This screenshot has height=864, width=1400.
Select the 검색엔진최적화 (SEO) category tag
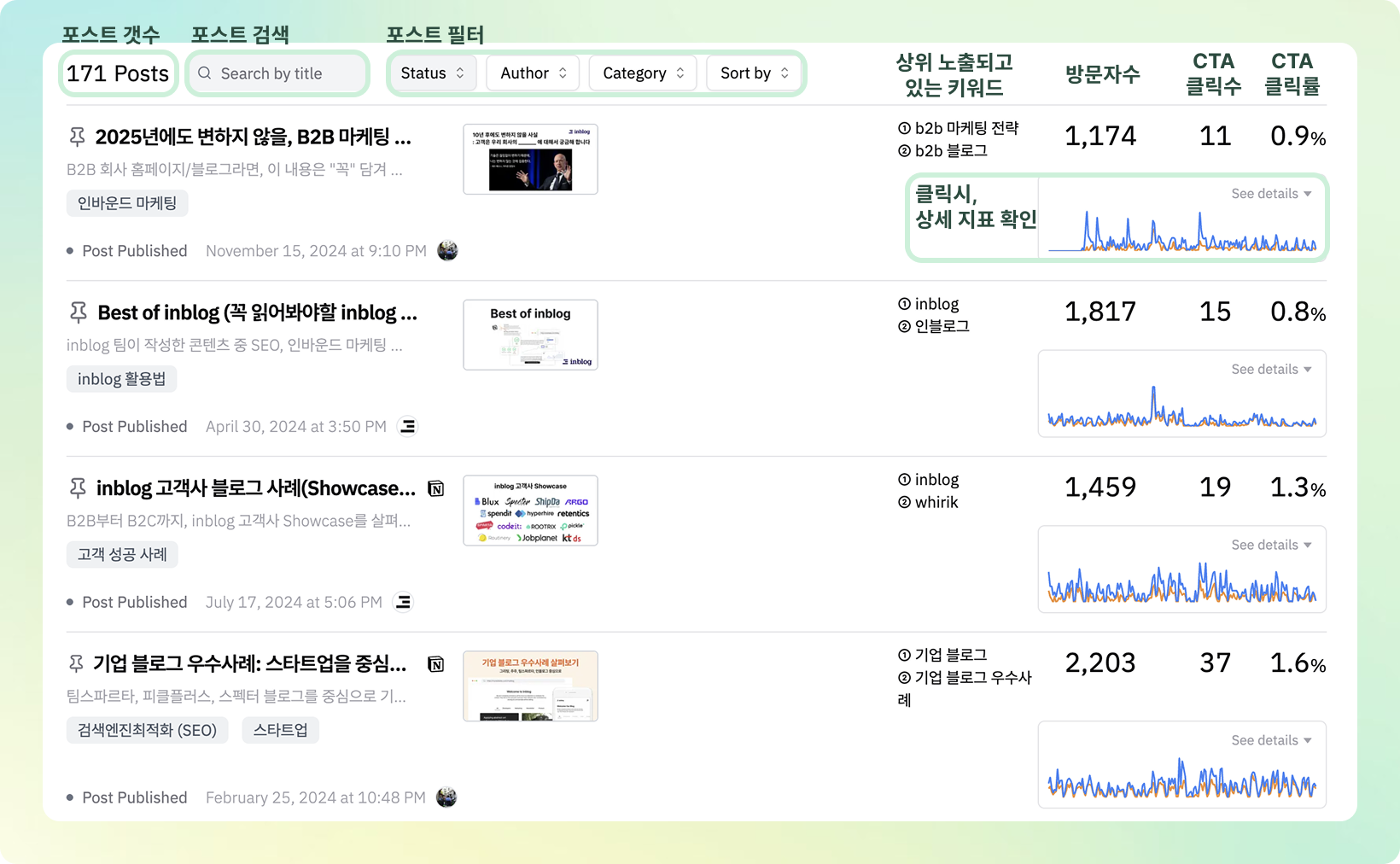coord(147,730)
